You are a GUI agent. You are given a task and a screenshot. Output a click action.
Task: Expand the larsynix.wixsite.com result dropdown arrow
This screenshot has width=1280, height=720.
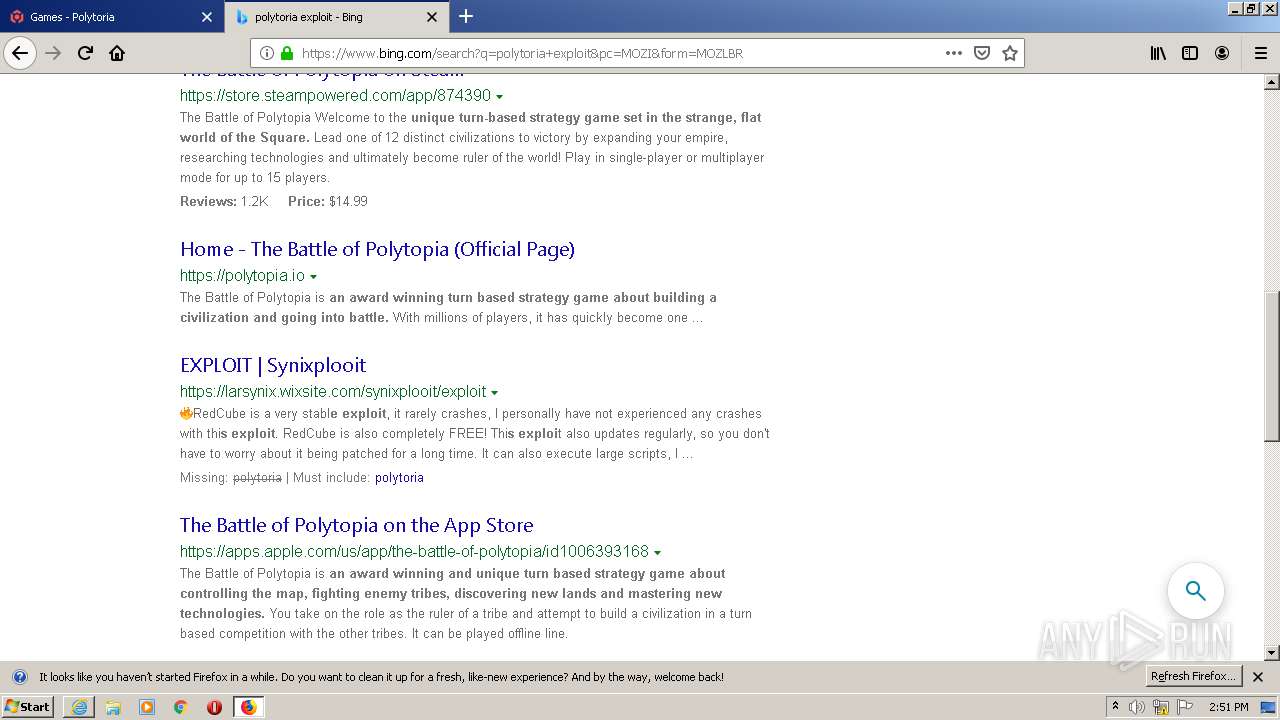coord(494,393)
